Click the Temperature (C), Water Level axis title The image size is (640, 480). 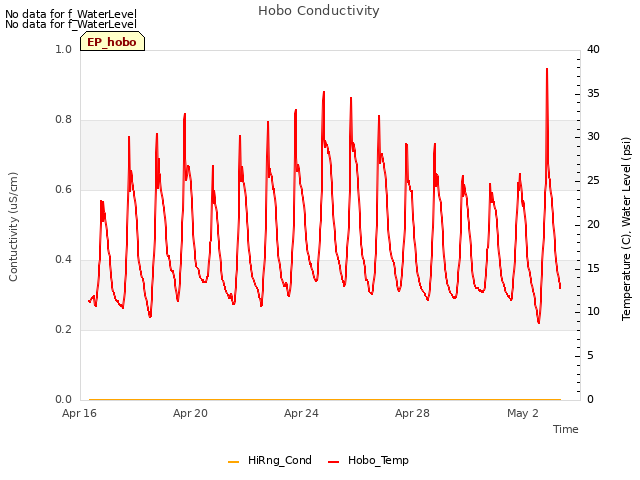pos(626,229)
